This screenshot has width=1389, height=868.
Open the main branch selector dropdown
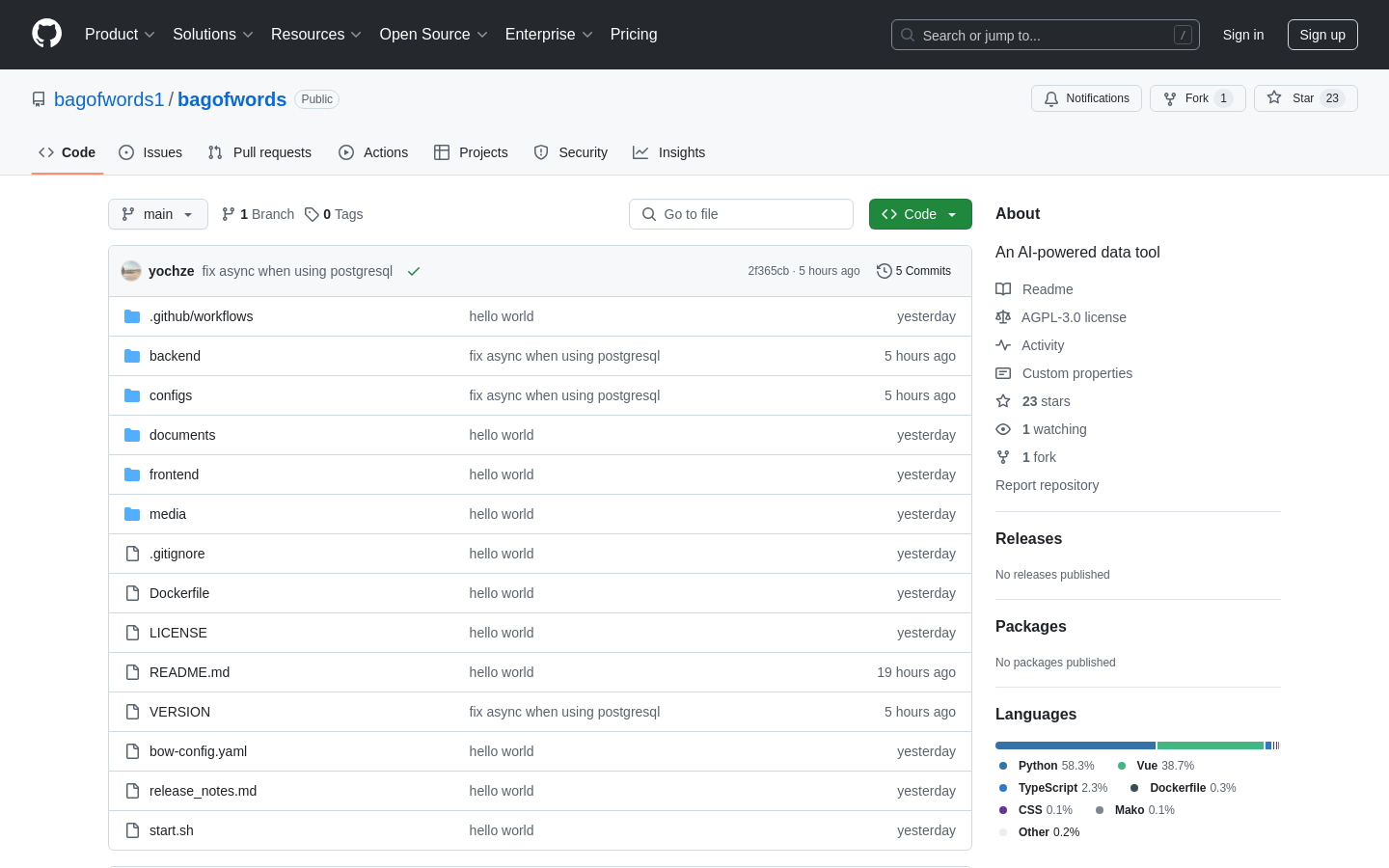[x=158, y=214]
